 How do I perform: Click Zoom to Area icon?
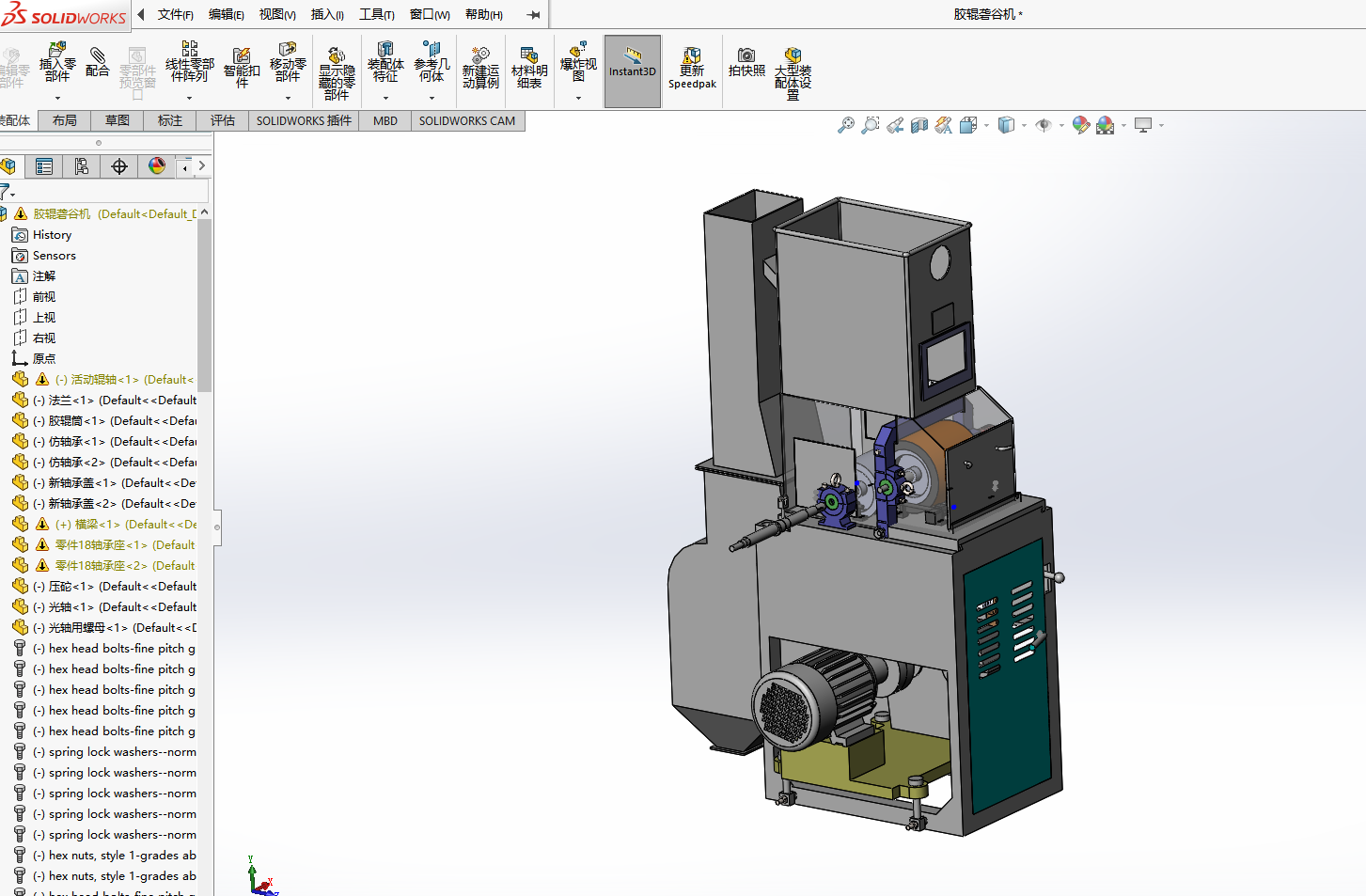871,124
